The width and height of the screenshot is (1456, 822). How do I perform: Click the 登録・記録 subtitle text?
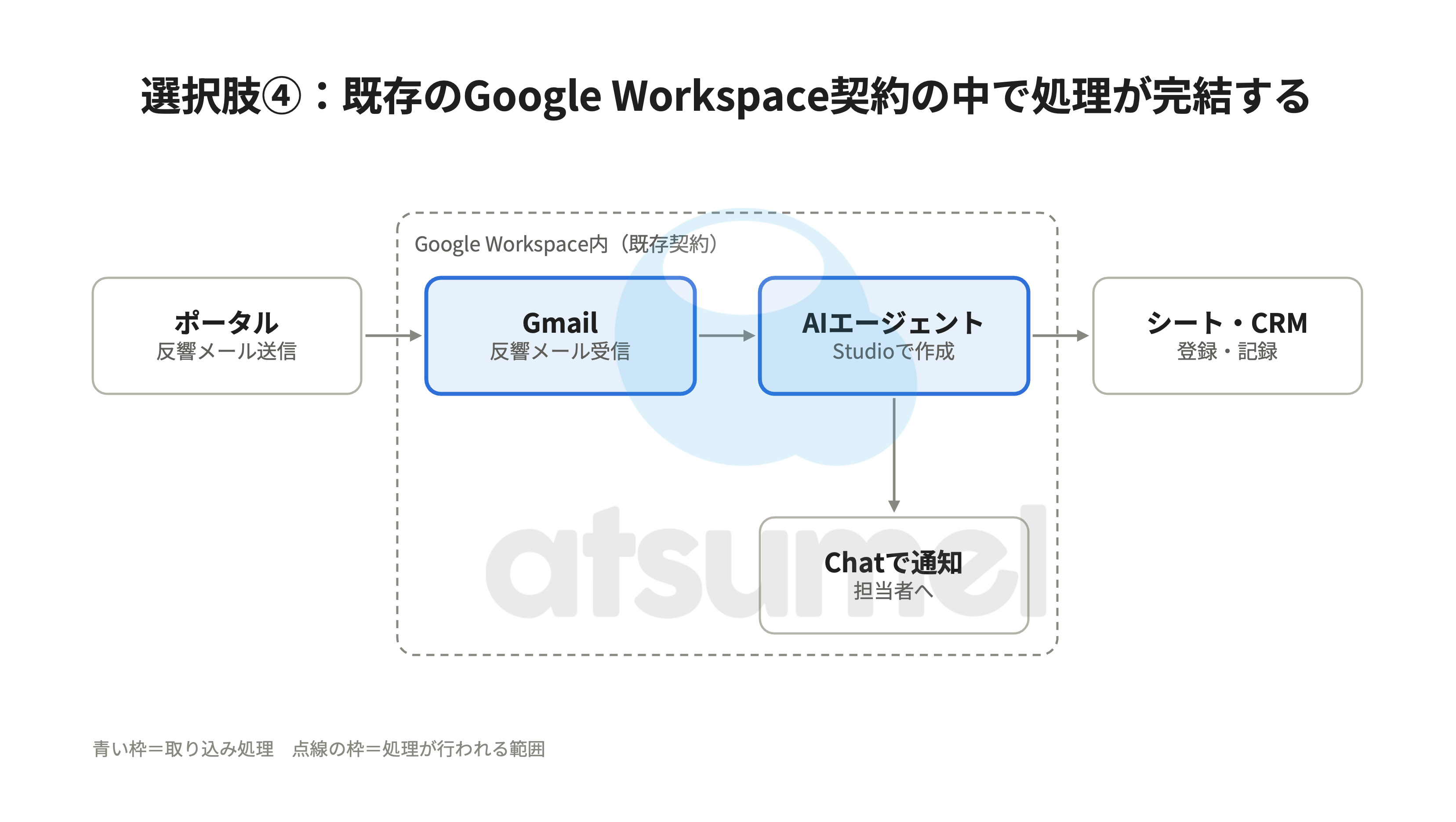click(1227, 351)
